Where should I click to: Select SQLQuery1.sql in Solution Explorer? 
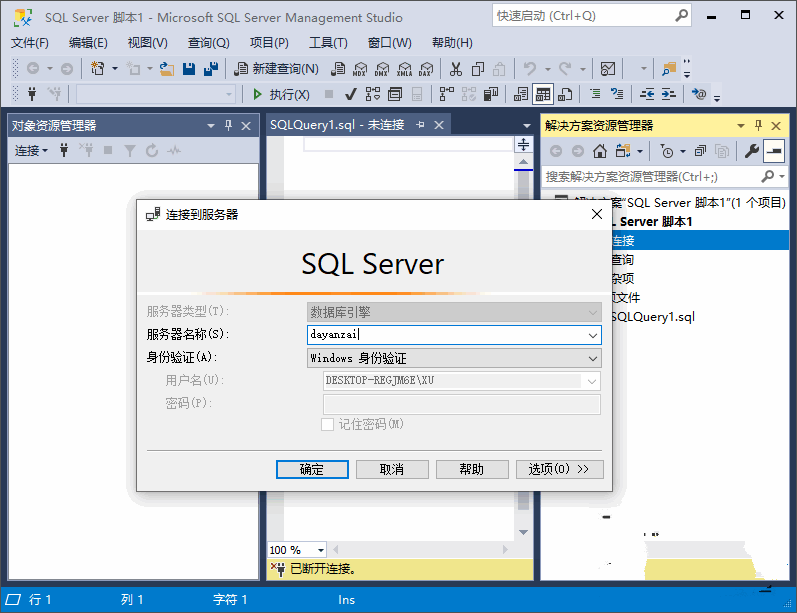click(653, 317)
